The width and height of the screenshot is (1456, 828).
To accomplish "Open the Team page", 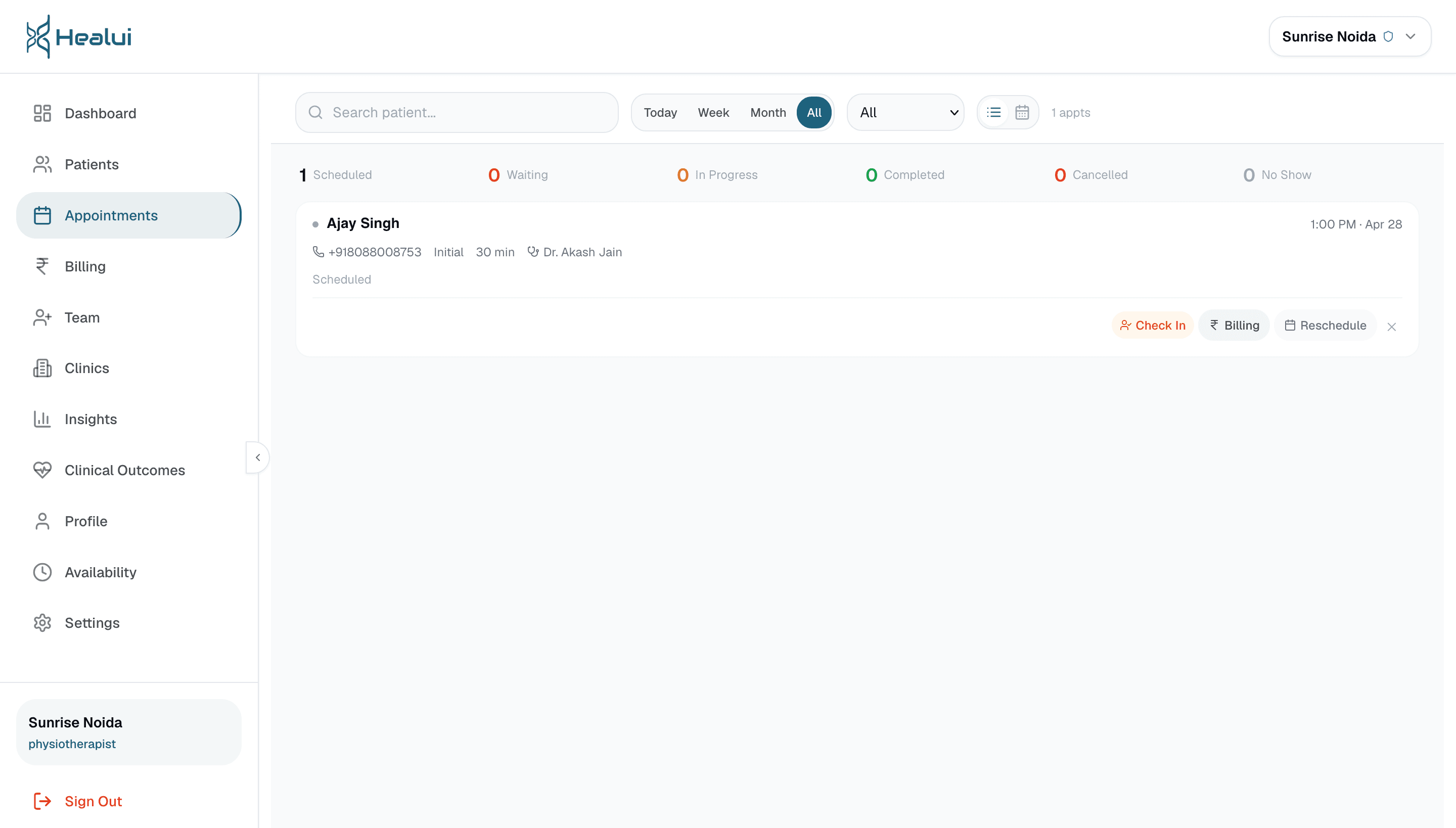I will point(128,317).
